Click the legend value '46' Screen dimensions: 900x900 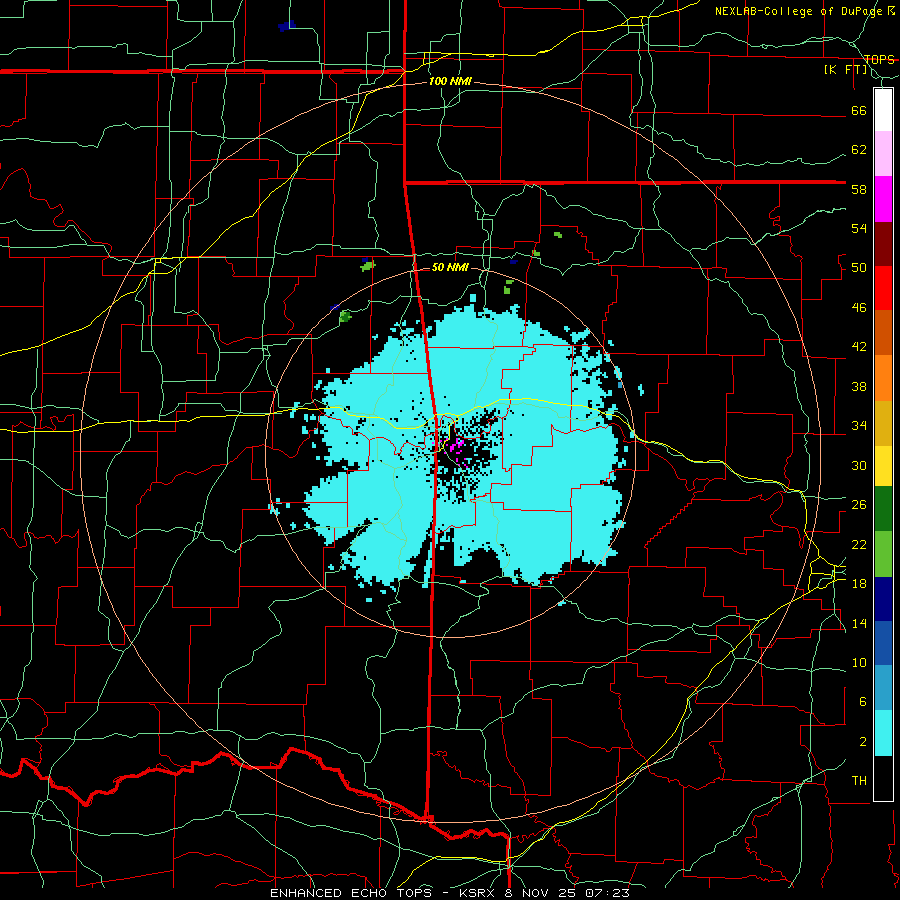pos(859,308)
